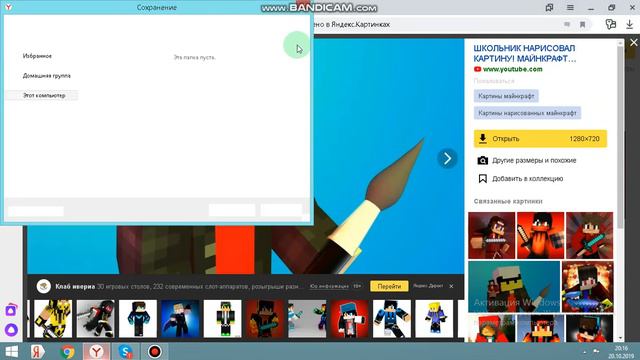This screenshot has width=640, height=360.
Task: Open Yandex red Я taskbar icon
Action: click(37, 351)
